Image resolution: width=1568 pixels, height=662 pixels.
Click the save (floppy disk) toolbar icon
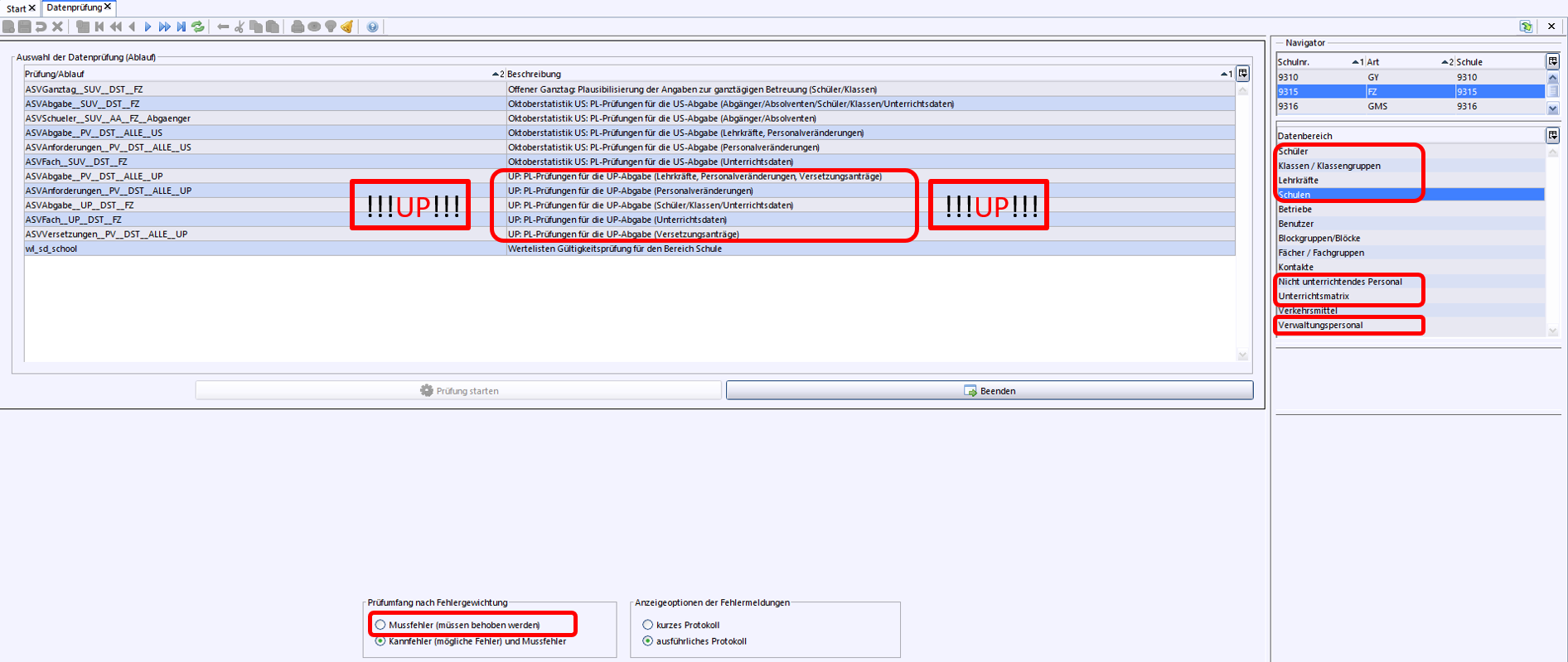[x=25, y=27]
